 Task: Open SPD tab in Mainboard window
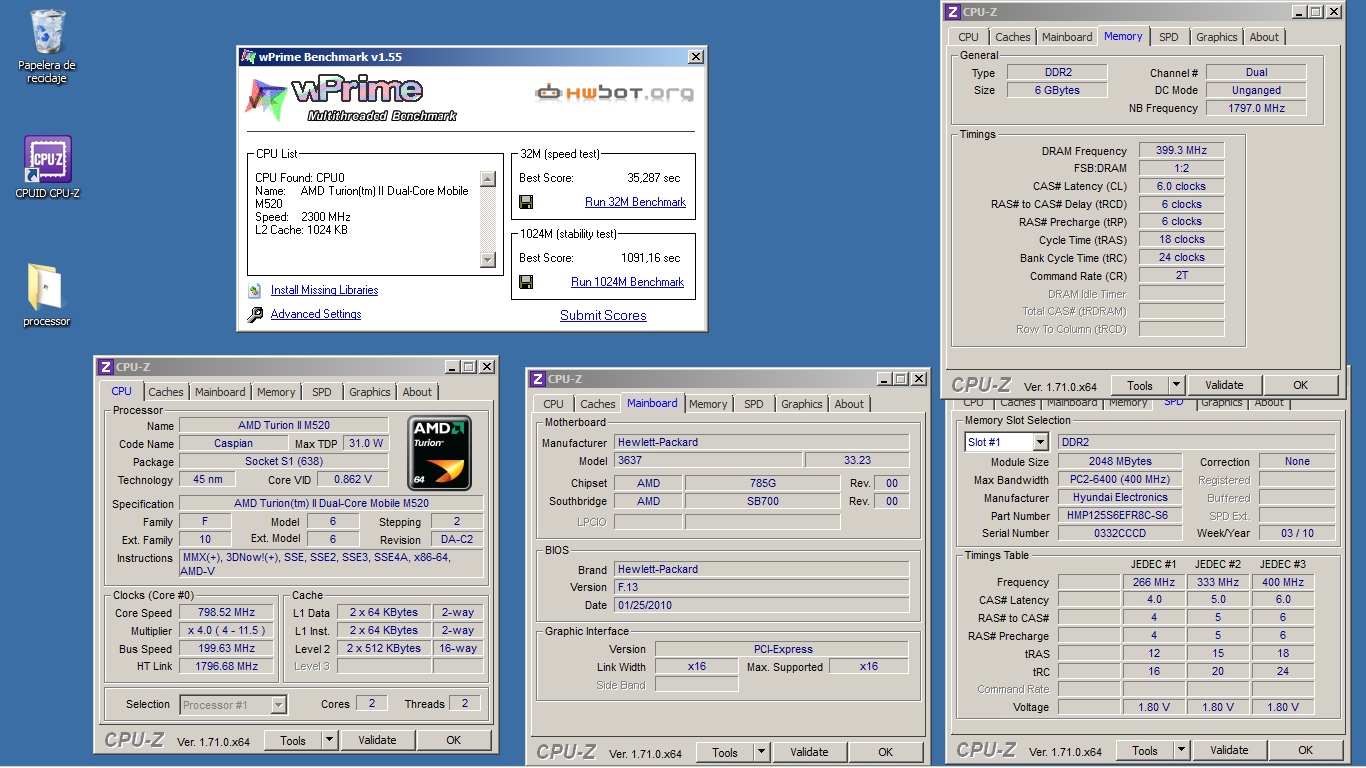point(754,404)
